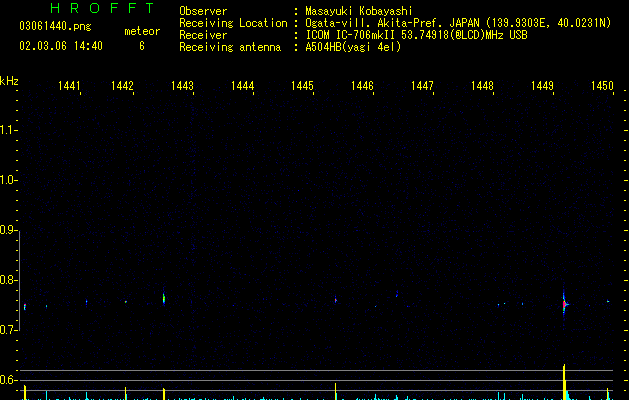Click the A504HB(yagi 4el) antenna text
Viewport: 629px width, 400px height.
(x=353, y=47)
